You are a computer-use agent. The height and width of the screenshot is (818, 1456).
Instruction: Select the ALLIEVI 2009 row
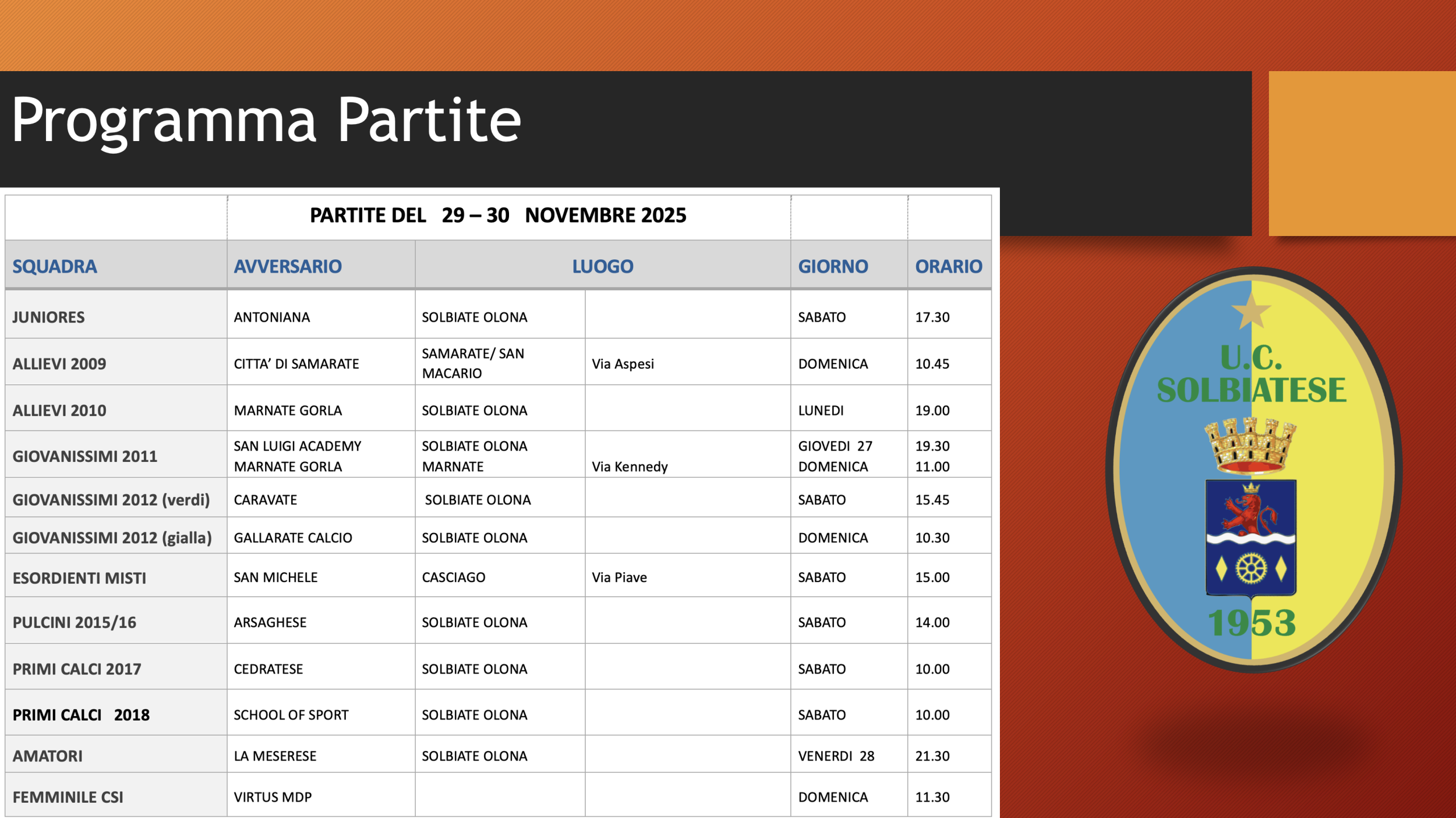click(59, 363)
